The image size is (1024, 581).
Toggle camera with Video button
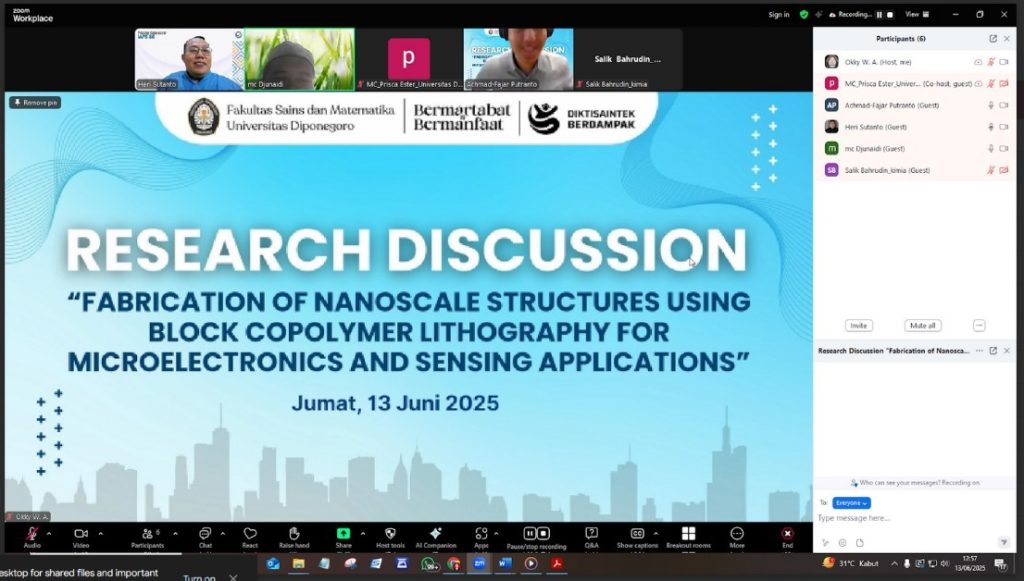click(81, 535)
